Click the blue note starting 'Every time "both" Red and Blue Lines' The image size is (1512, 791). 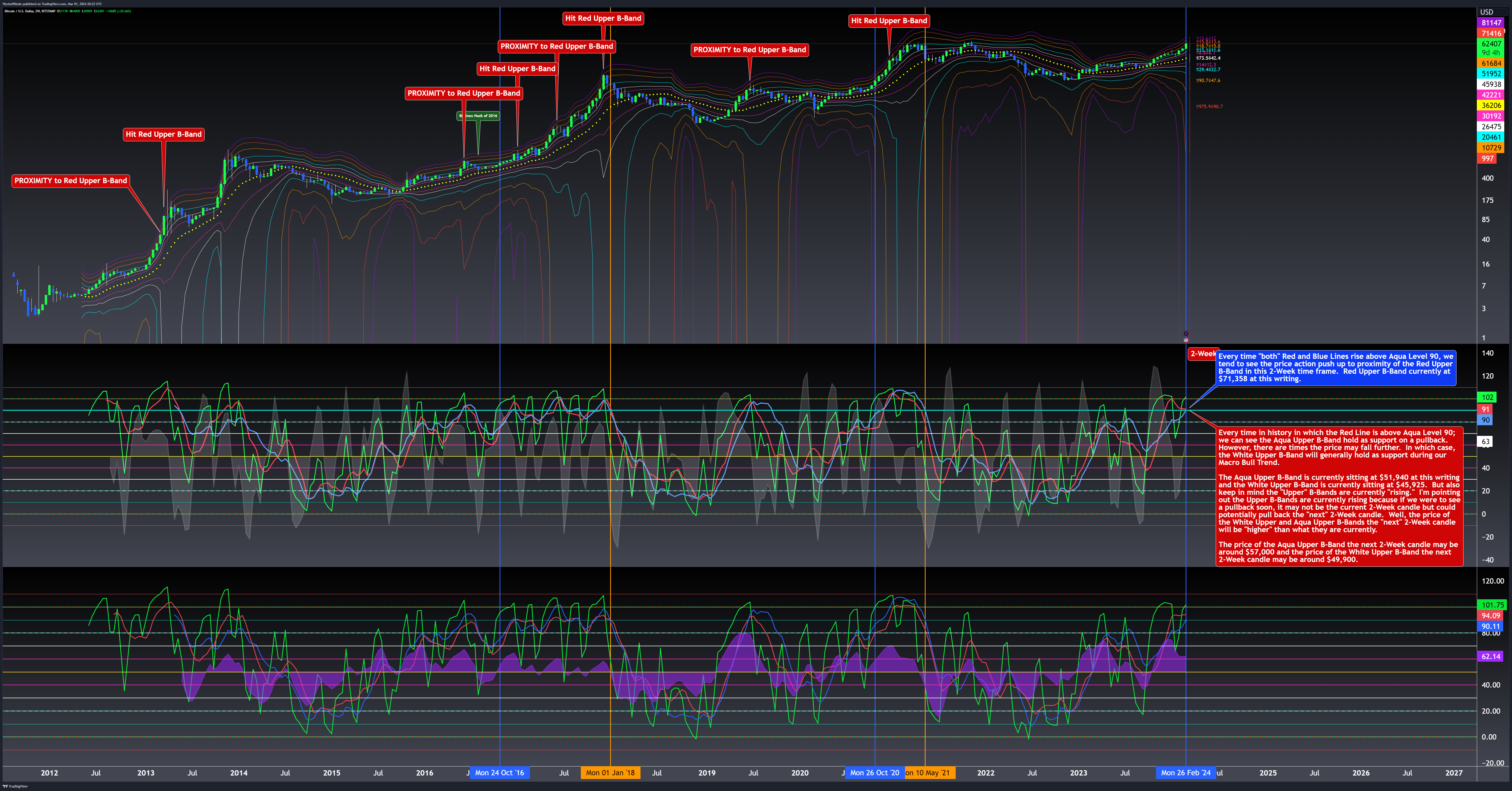tap(1335, 368)
